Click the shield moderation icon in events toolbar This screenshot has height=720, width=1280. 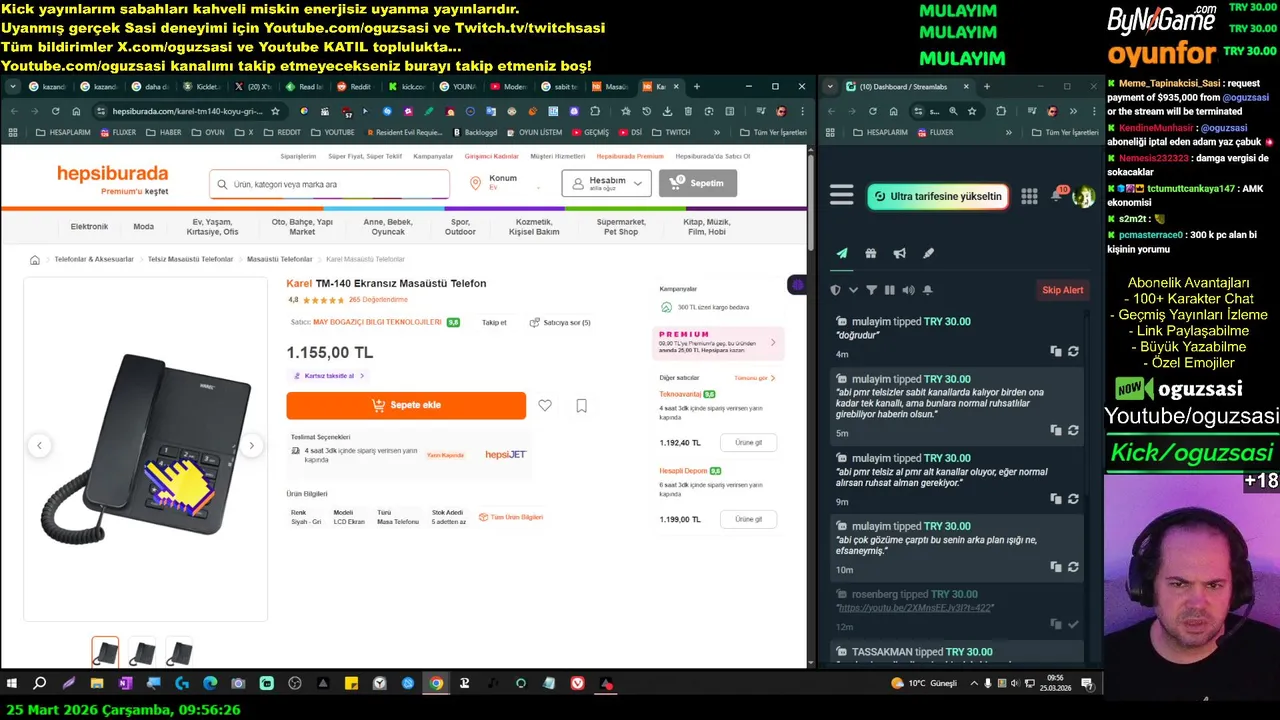[836, 290]
